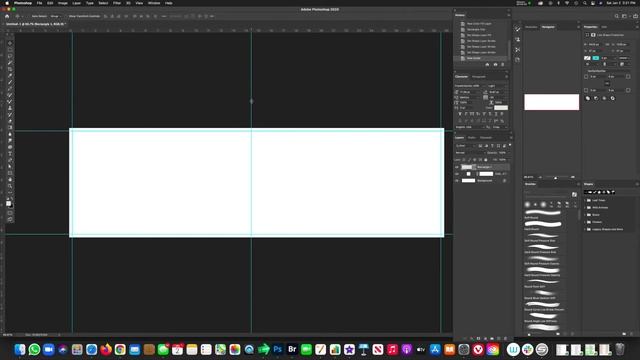The height and width of the screenshot is (360, 640).
Task: Click the Home icon in options bar
Action: coord(7,16)
